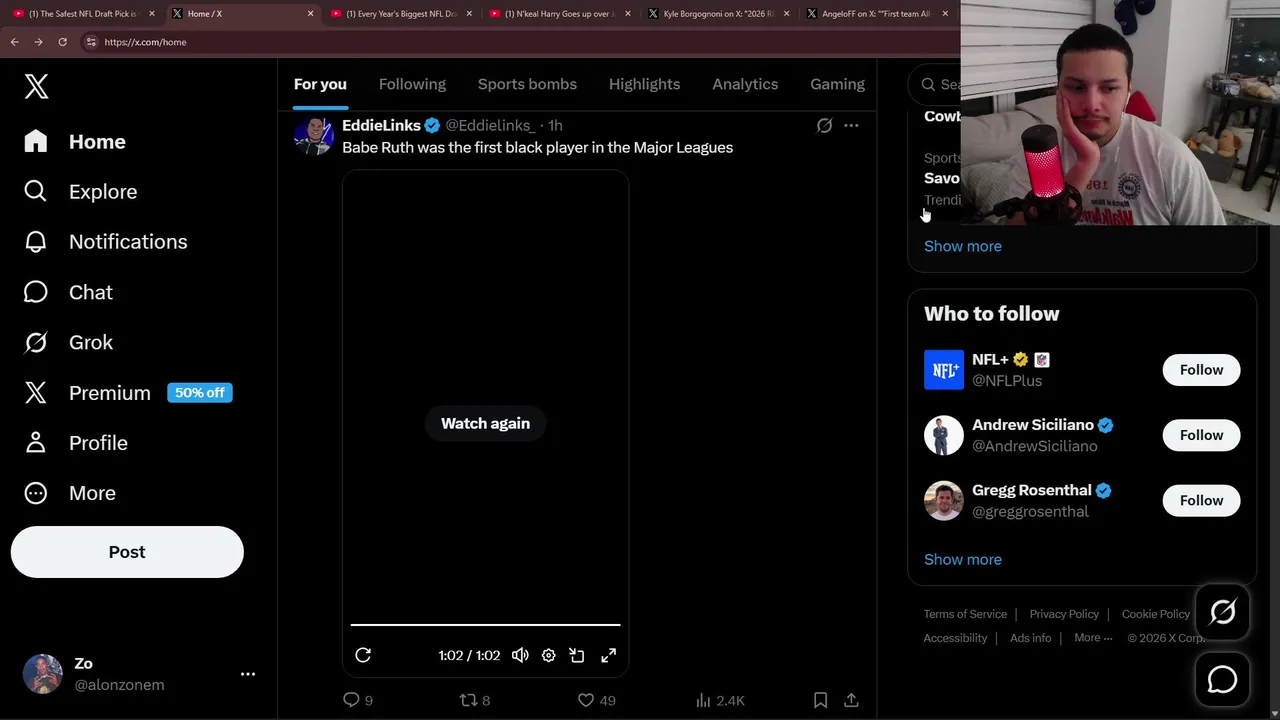Open Ads info link

coord(1030,638)
